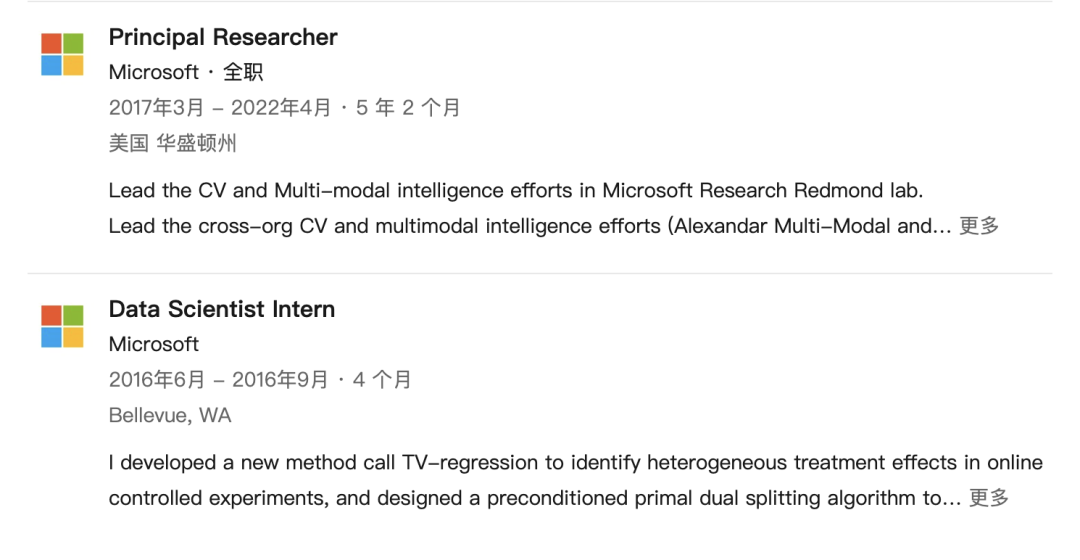This screenshot has height=560, width=1080.
Task: Click the 2016年6月 – 2016年9月 date range
Action: point(218,380)
